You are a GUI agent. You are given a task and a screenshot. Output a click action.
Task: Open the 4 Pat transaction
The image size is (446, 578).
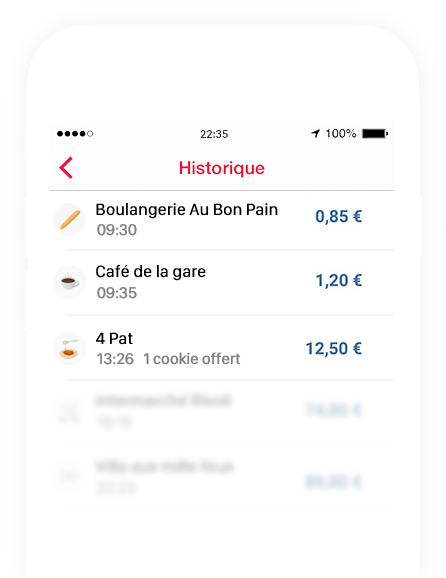pos(222,348)
